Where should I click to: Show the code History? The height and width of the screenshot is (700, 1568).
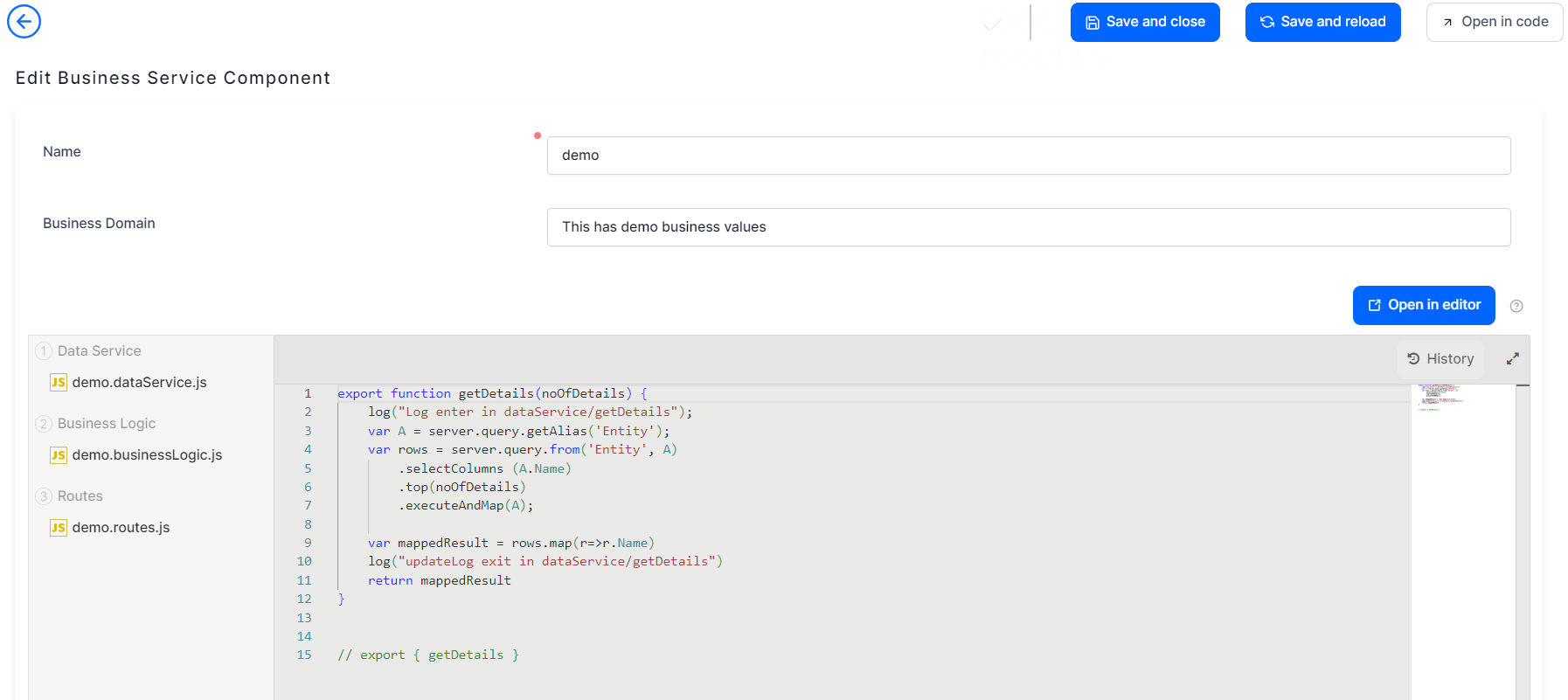point(1440,359)
